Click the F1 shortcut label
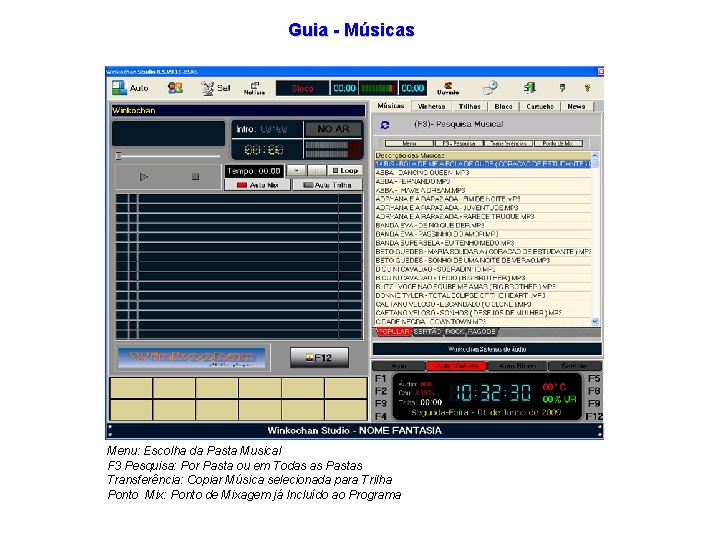 (381, 379)
